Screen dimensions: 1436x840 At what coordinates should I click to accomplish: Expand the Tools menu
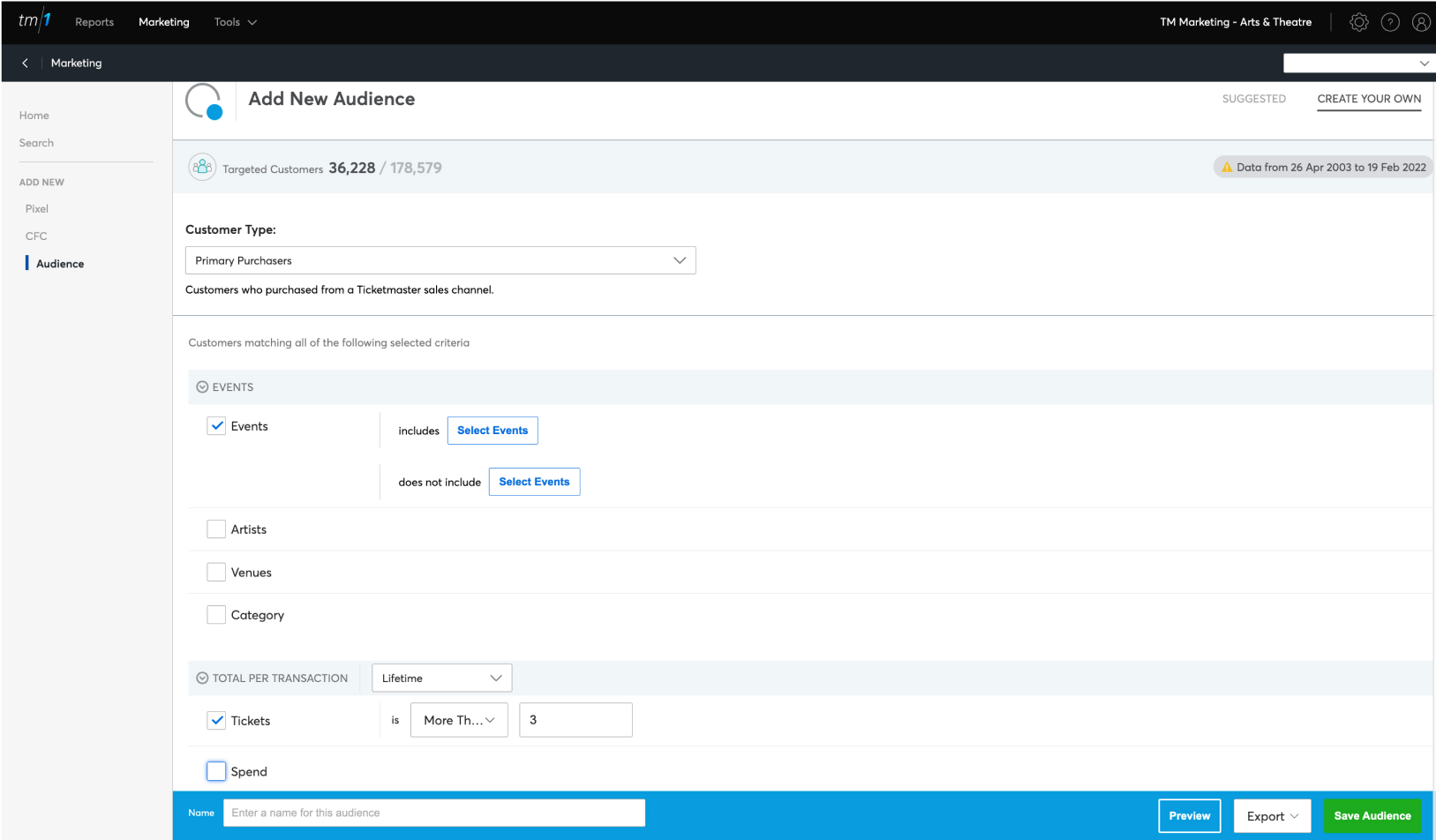pyautogui.click(x=235, y=22)
